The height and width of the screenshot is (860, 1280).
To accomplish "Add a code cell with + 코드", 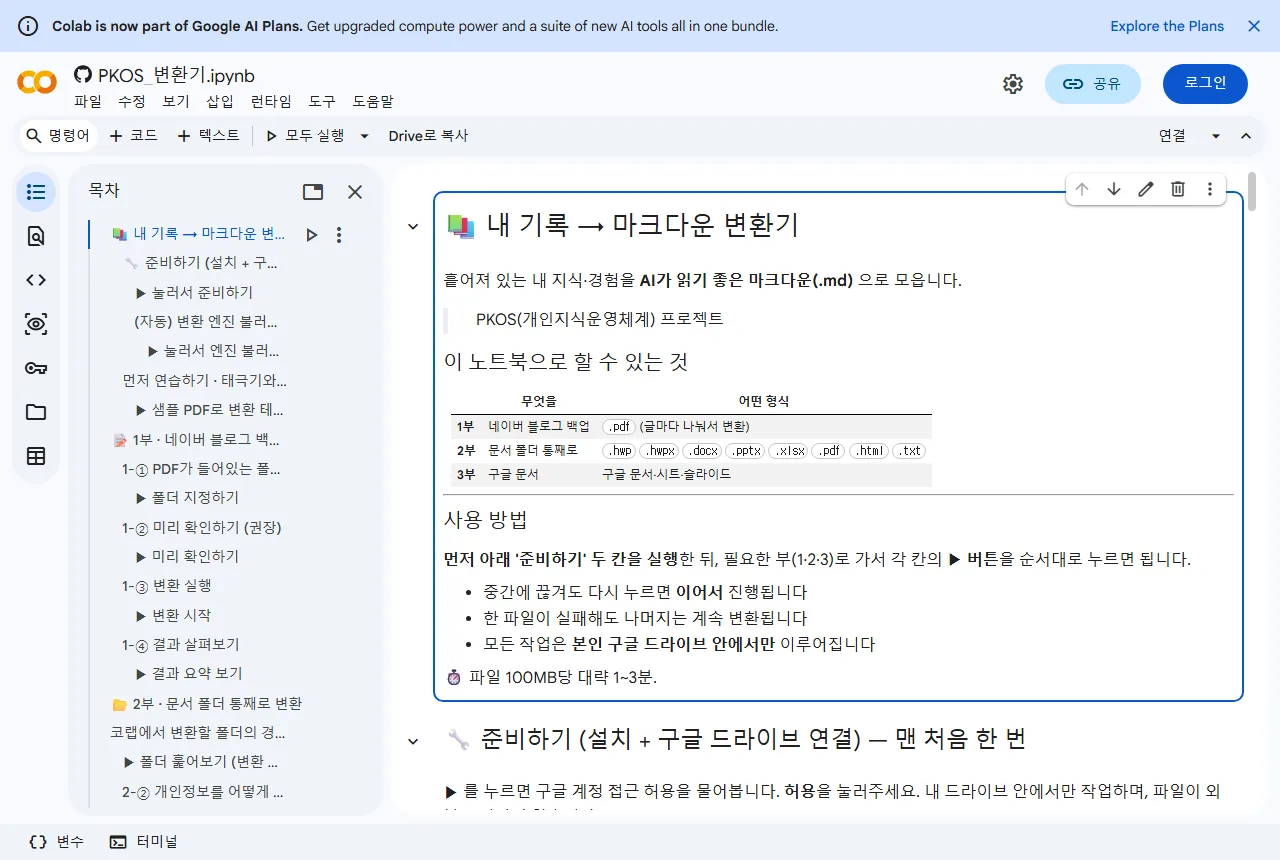I will click(x=133, y=136).
